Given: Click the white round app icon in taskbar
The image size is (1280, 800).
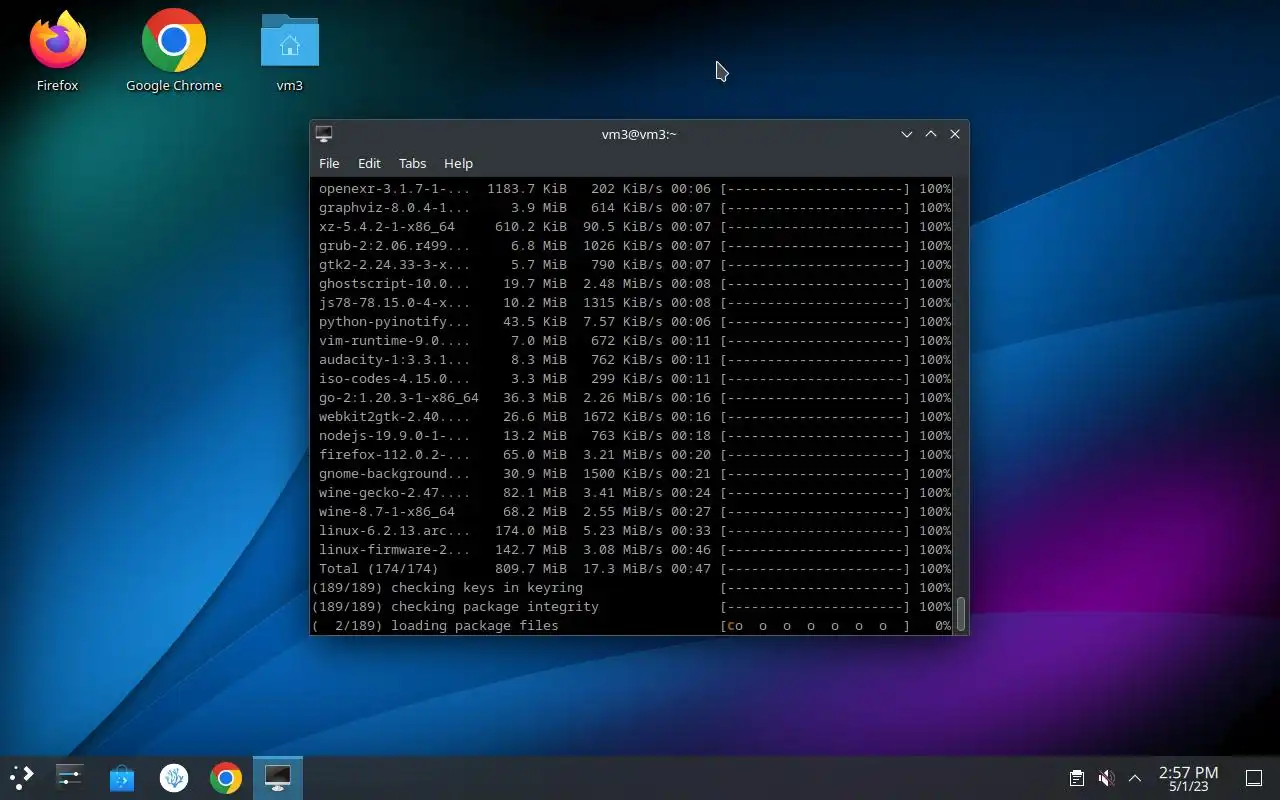Looking at the screenshot, I should (174, 777).
